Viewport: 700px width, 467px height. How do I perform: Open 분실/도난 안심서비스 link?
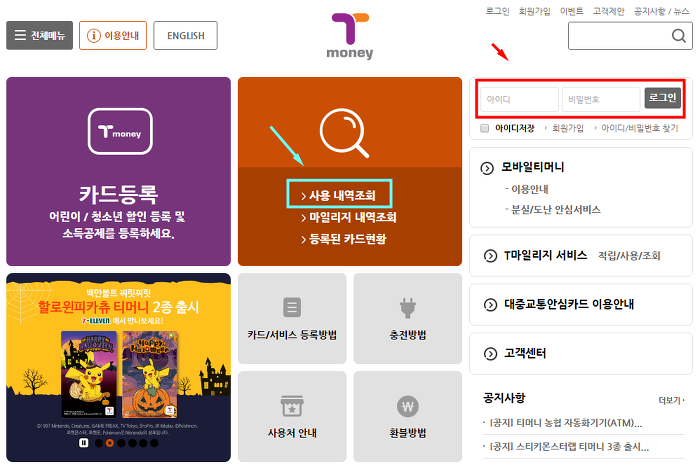point(556,209)
